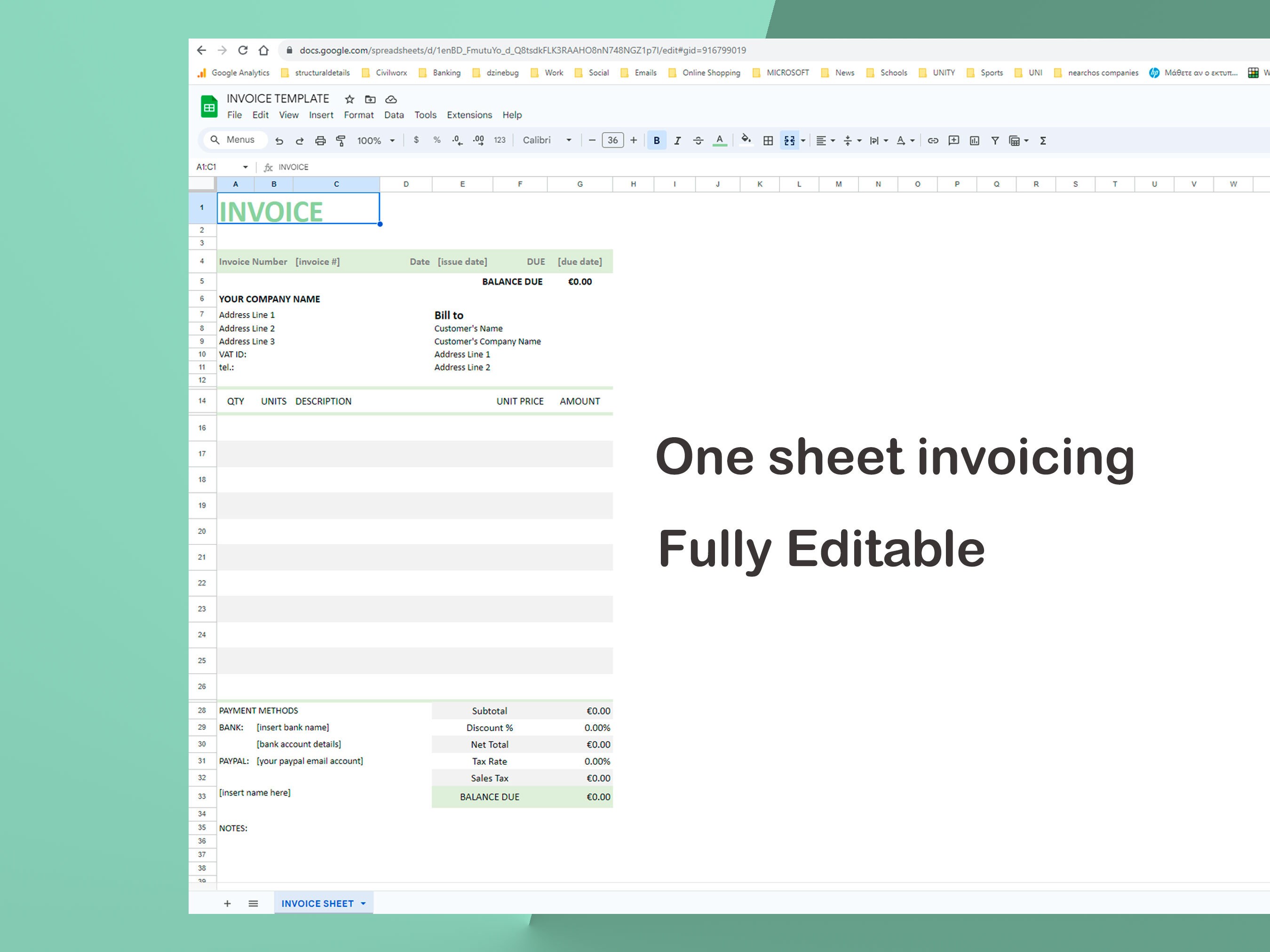Toggle strikethrough formatting
Screen dimensions: 1270x952
coord(698,140)
